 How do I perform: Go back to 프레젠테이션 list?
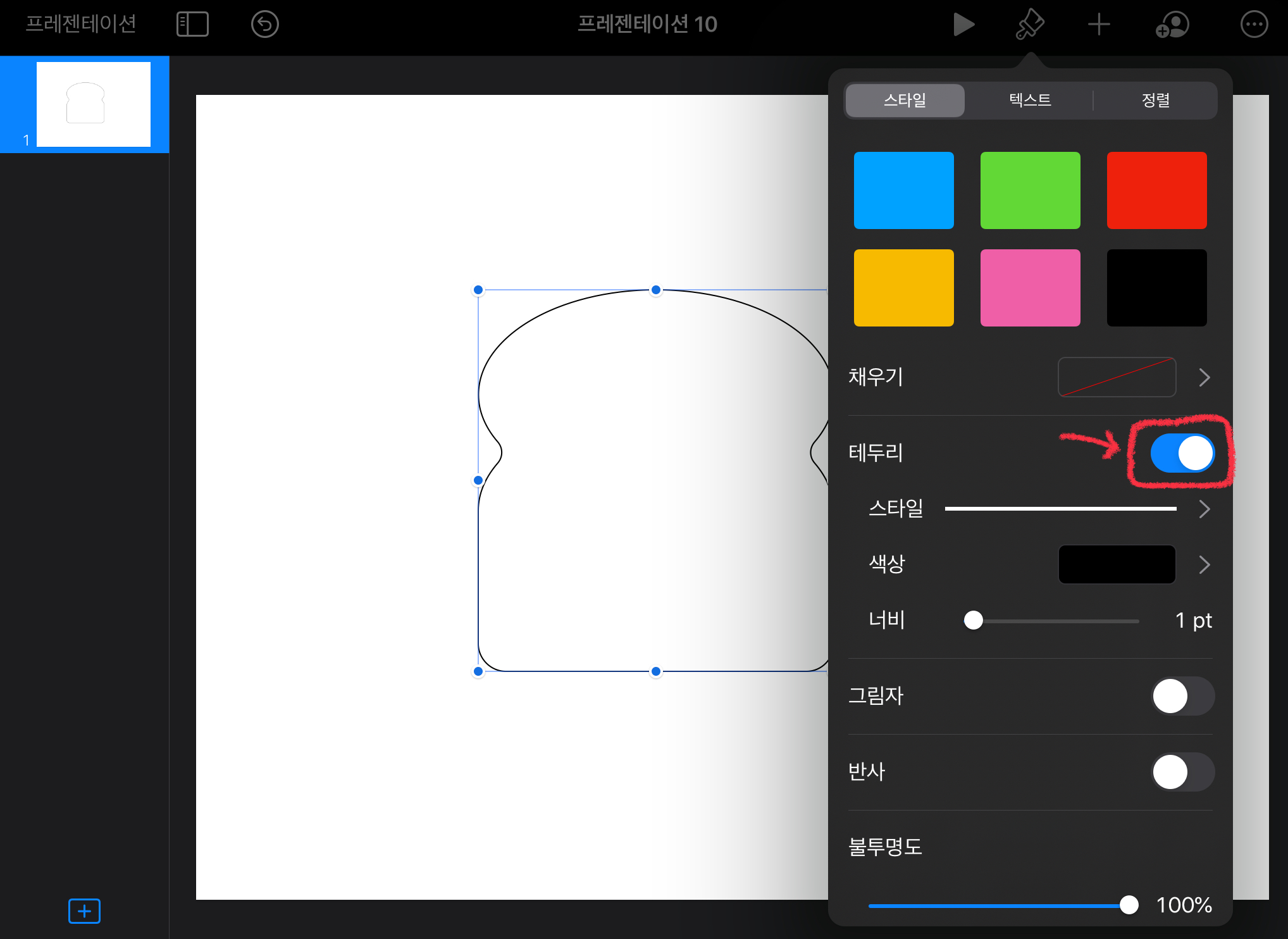(81, 24)
